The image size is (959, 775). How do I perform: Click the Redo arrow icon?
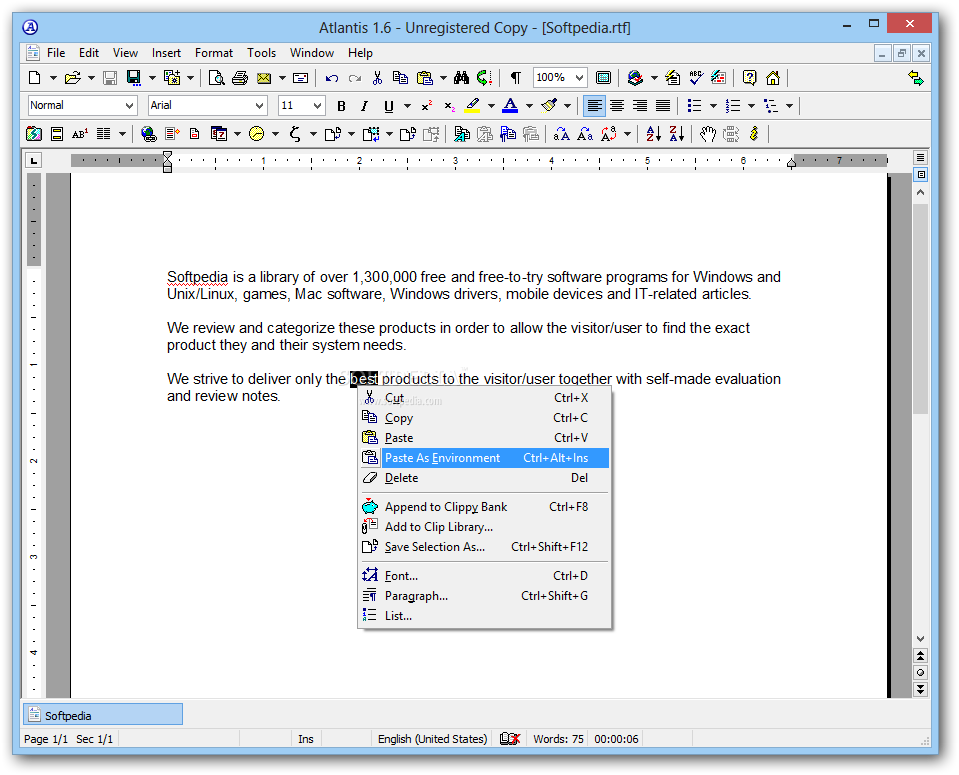pyautogui.click(x=355, y=78)
